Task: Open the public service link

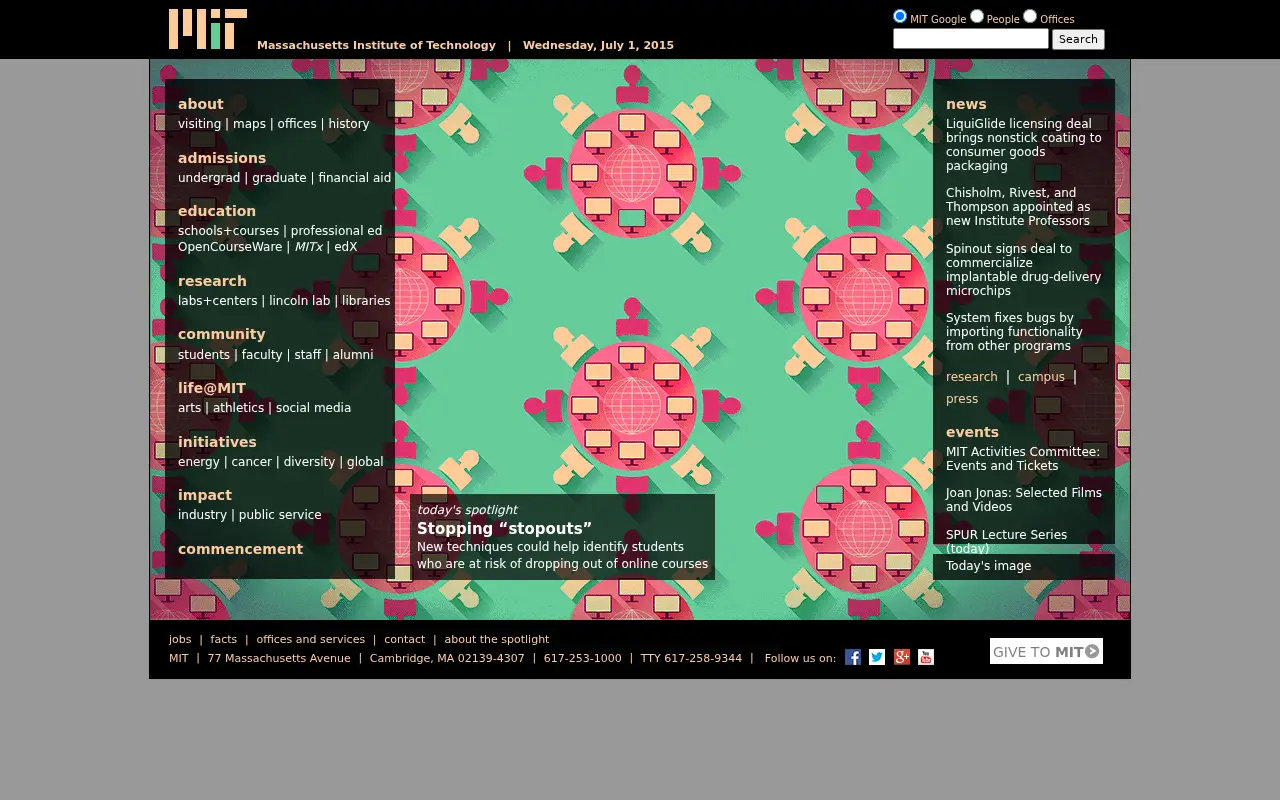Action: click(280, 515)
